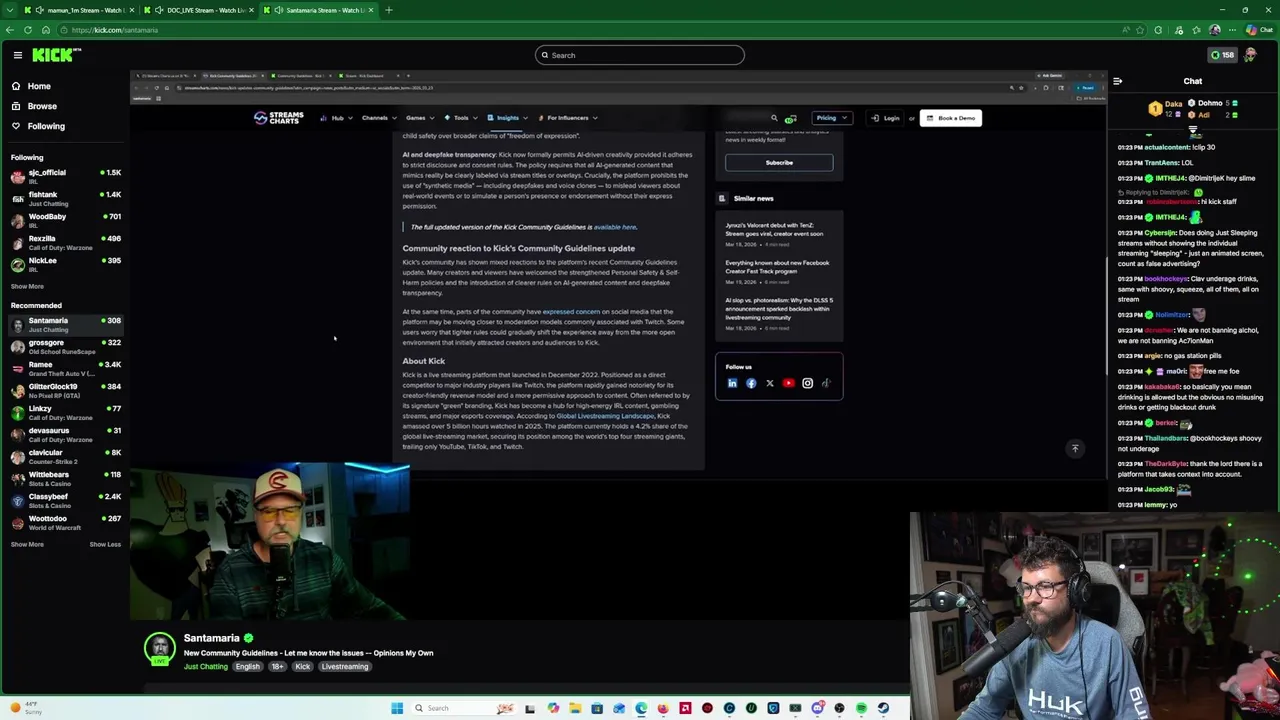Screen dimensions: 1280x720
Task: Open Copilot Chat in browser
Action: pyautogui.click(x=1258, y=30)
